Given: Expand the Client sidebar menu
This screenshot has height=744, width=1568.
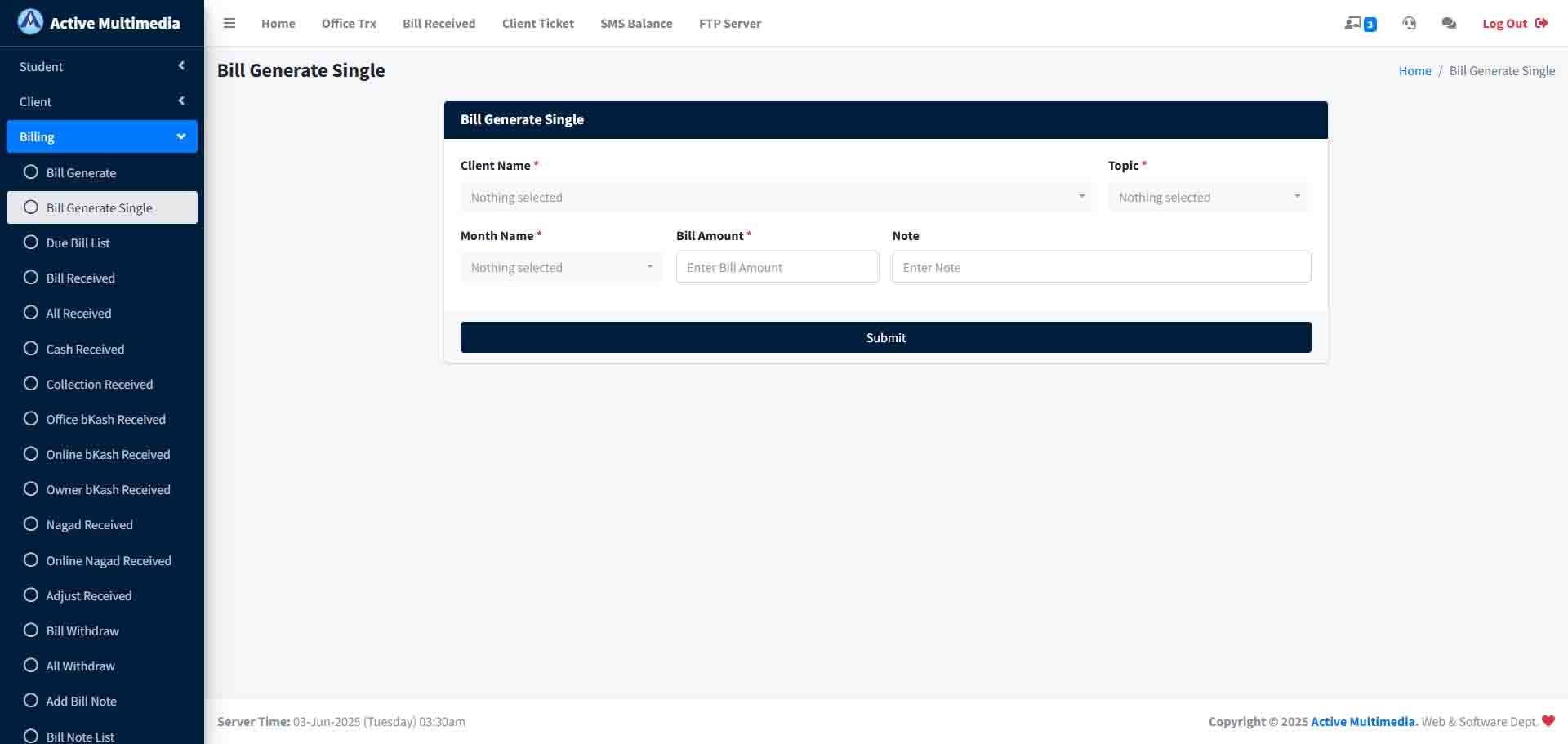Looking at the screenshot, I should 102,101.
